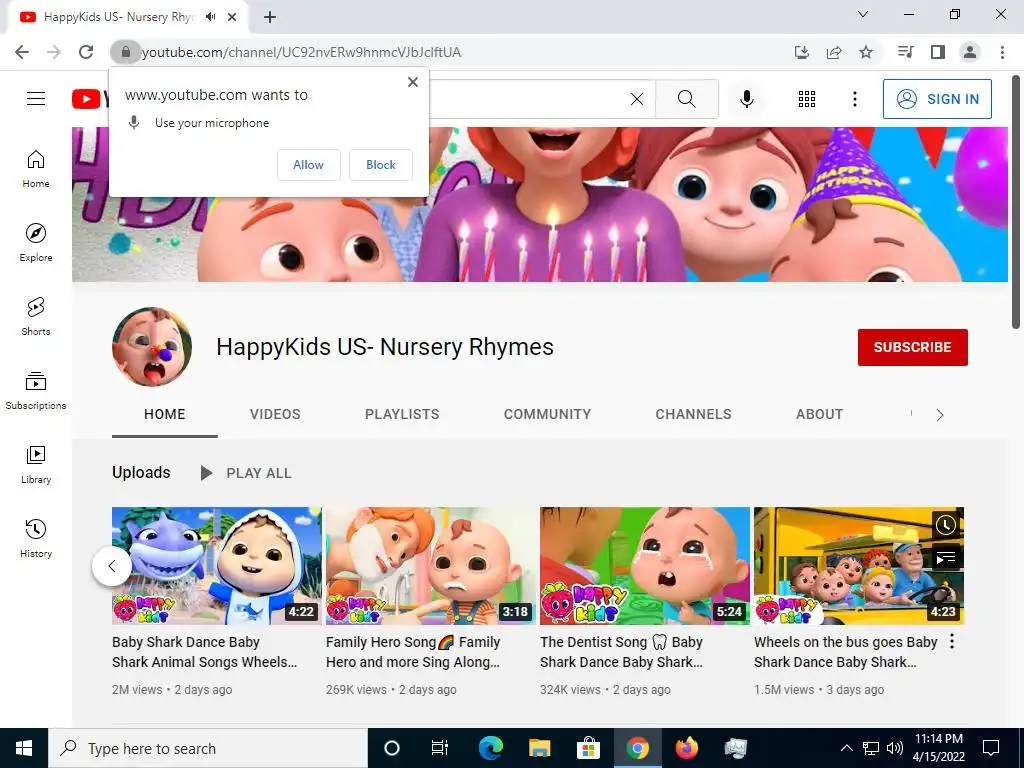Click the Windows taskbar search box

pyautogui.click(x=208, y=748)
